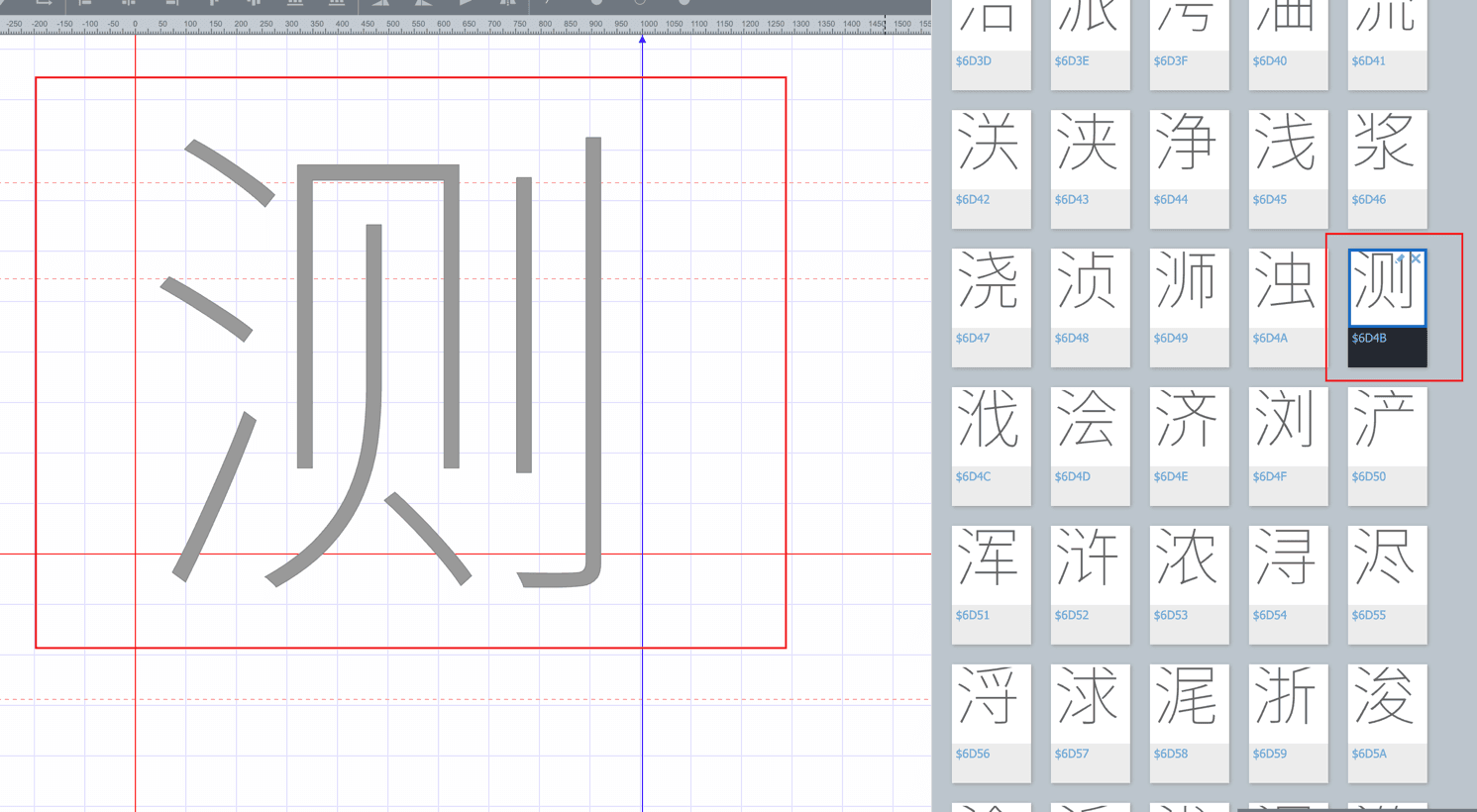Screen dimensions: 1477x812
Task: Select the 浇 glyph card $6D47
Action: (991, 308)
